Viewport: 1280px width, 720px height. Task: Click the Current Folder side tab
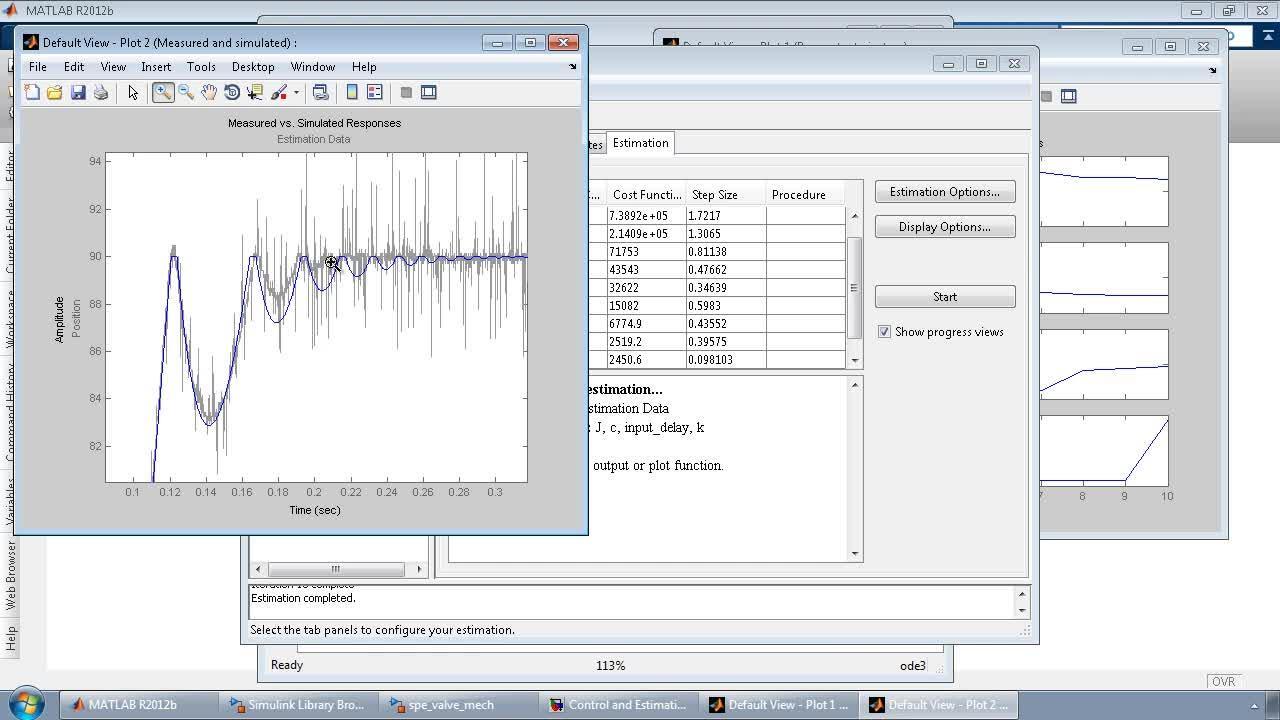(x=11, y=237)
